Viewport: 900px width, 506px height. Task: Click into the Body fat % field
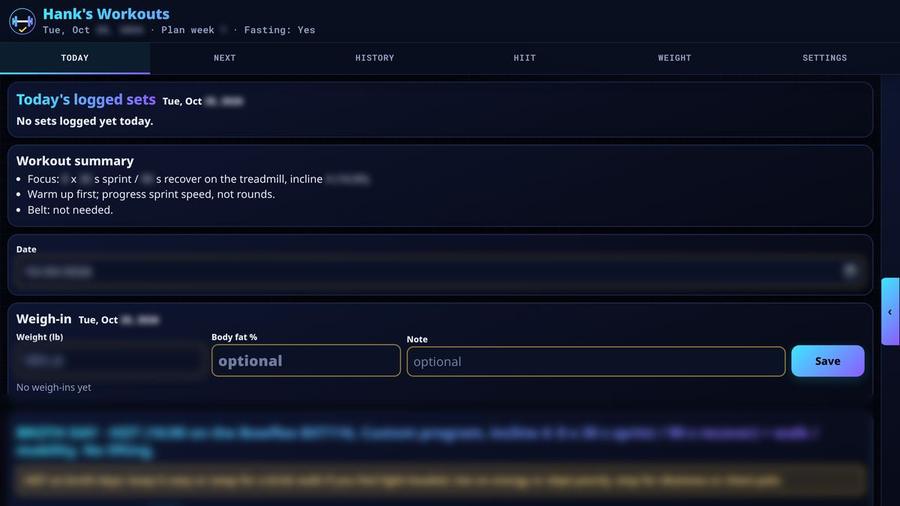306,360
